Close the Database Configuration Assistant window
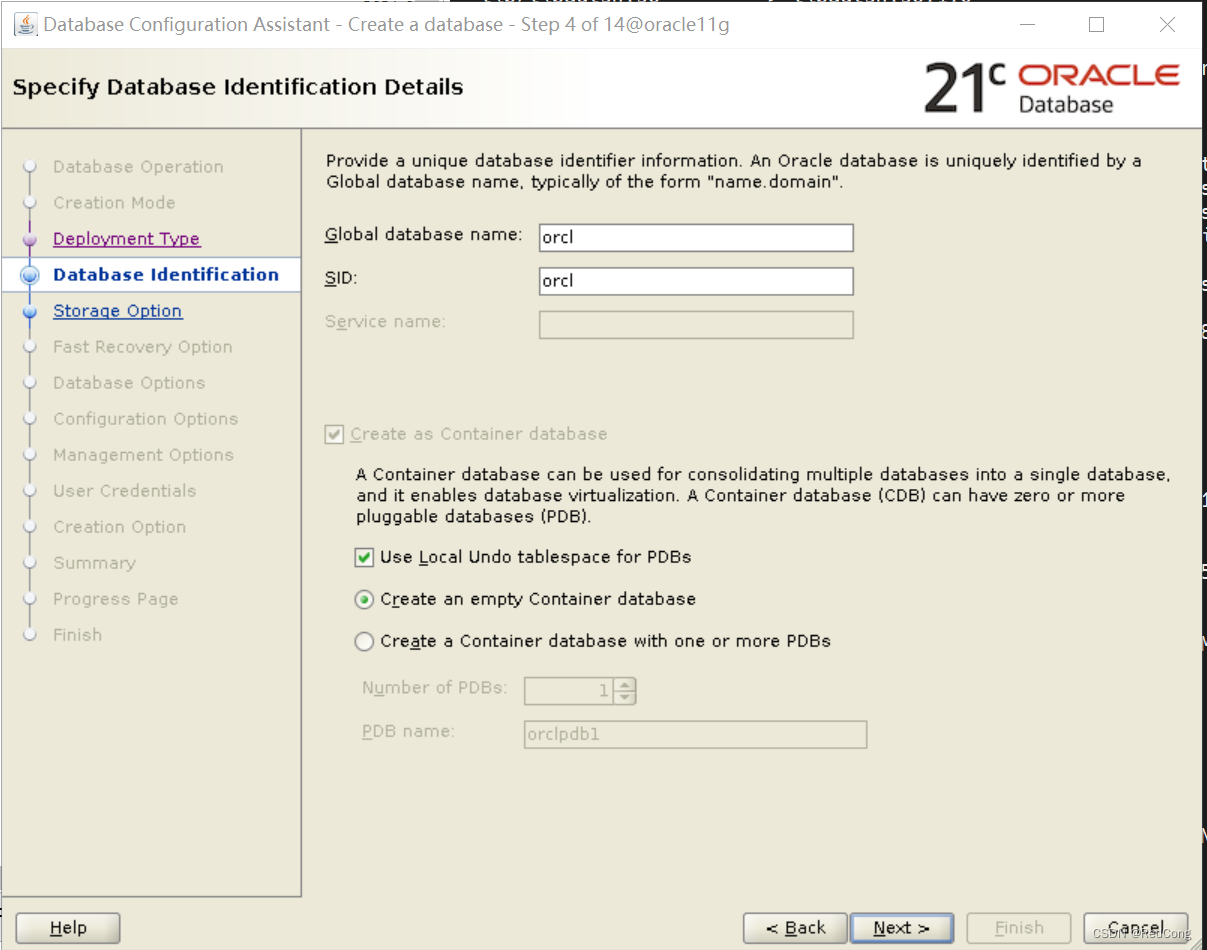This screenshot has height=950, width=1207. [x=1167, y=25]
